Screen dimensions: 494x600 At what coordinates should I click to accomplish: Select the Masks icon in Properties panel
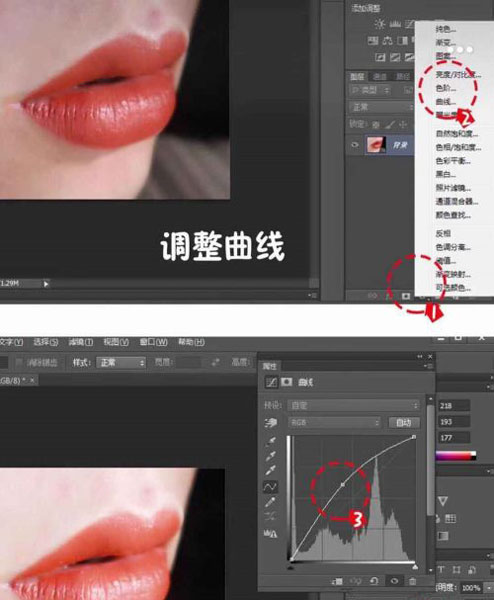point(287,382)
